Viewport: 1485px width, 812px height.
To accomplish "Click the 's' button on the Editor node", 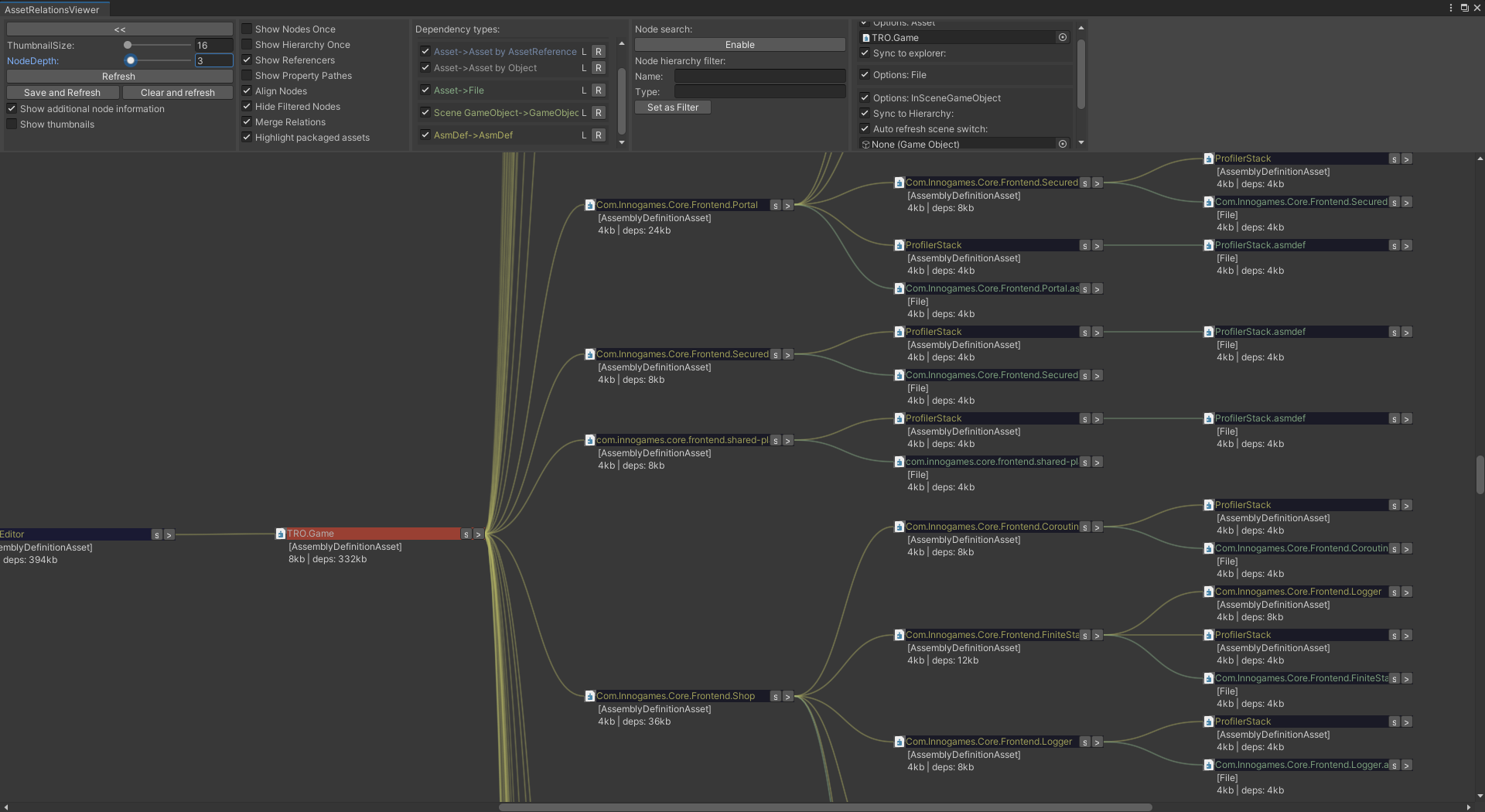I will [x=157, y=535].
